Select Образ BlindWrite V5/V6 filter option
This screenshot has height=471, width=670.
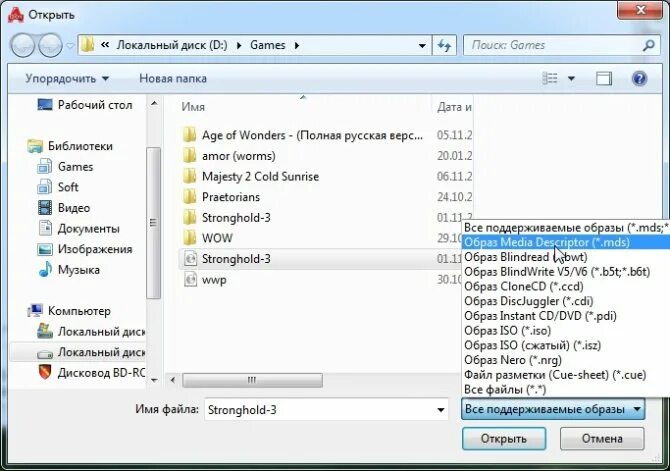566,272
